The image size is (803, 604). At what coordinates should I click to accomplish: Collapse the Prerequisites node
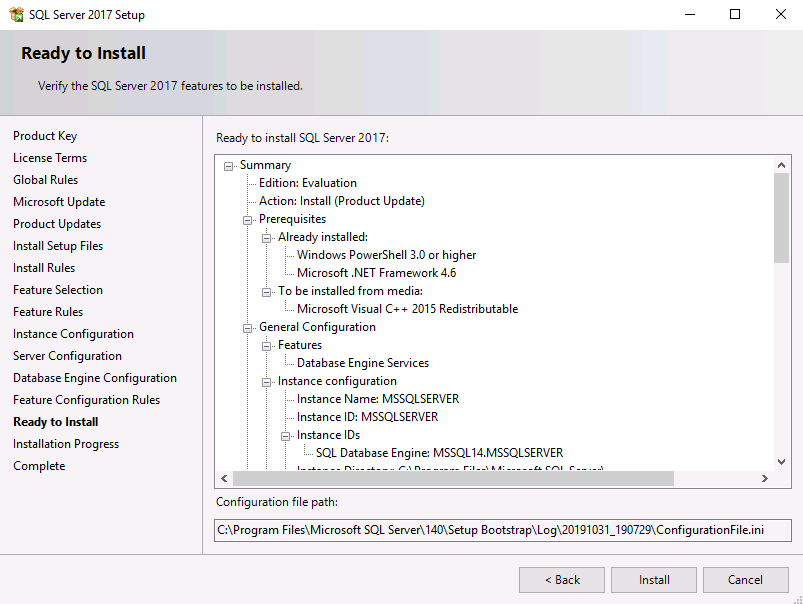tap(247, 220)
